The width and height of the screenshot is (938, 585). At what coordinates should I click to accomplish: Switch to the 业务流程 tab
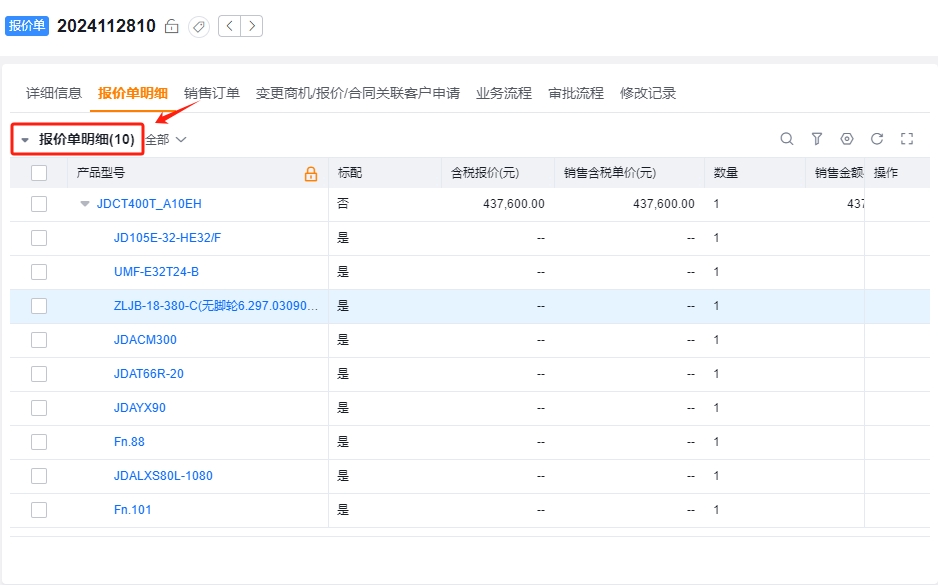[504, 93]
